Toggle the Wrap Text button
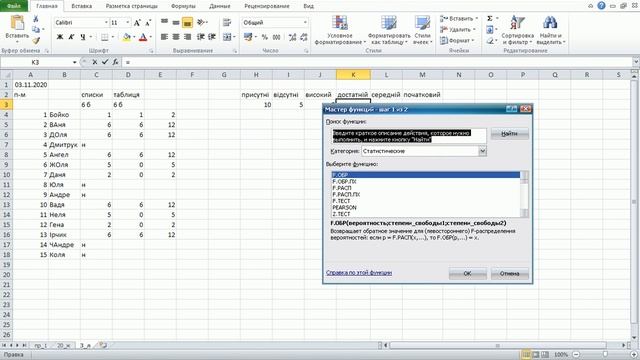Image resolution: width=640 pixels, height=360 pixels. pos(227,22)
